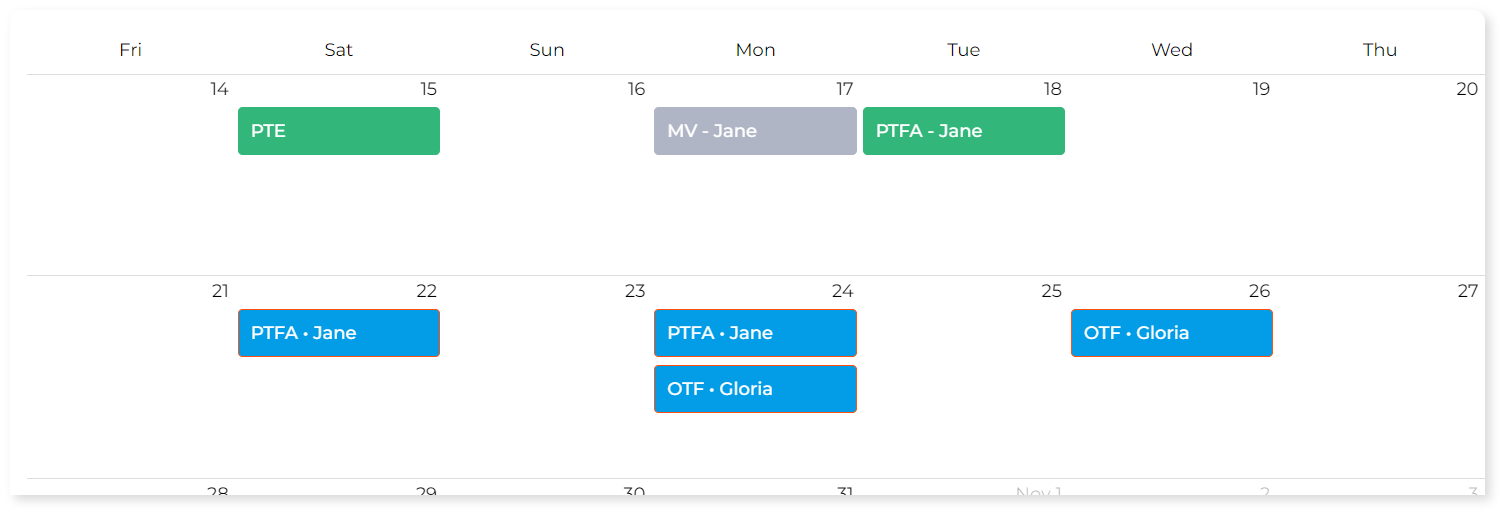Select the green PTFA - Jane event
This screenshot has height=515, width=1505.
(963, 131)
